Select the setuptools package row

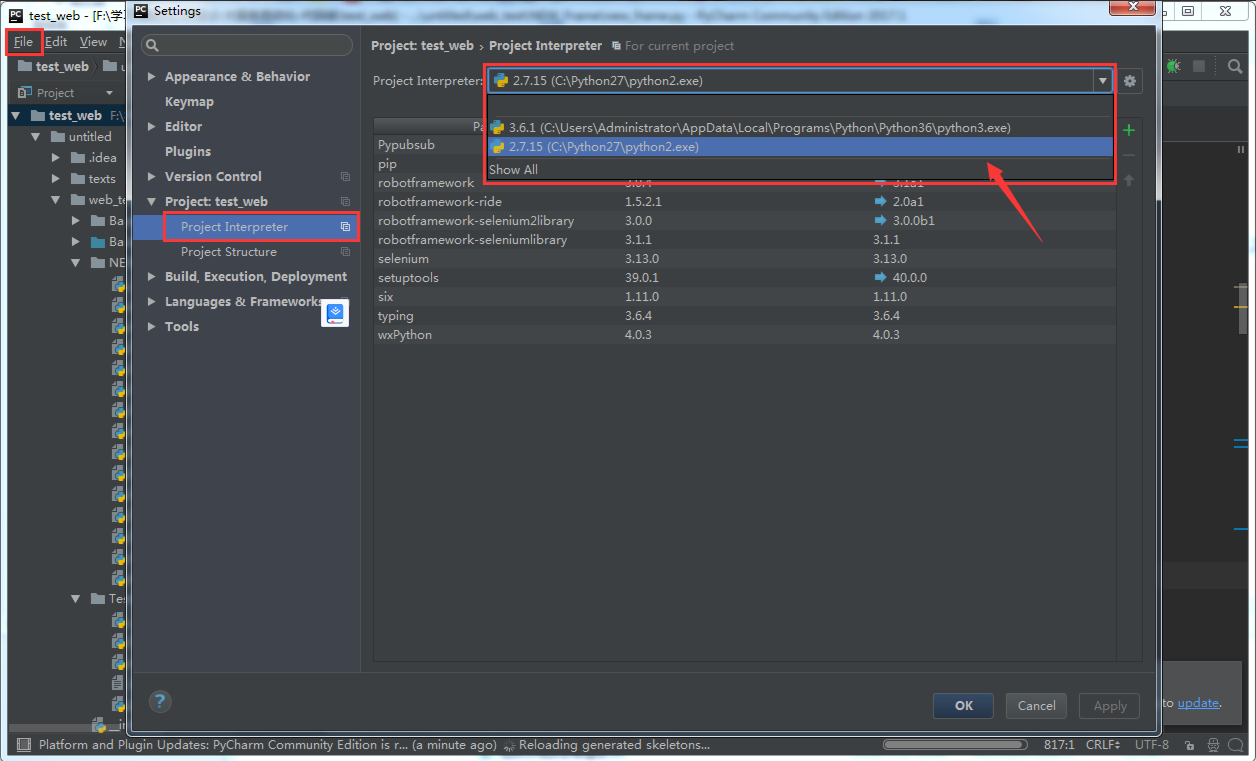pos(745,278)
